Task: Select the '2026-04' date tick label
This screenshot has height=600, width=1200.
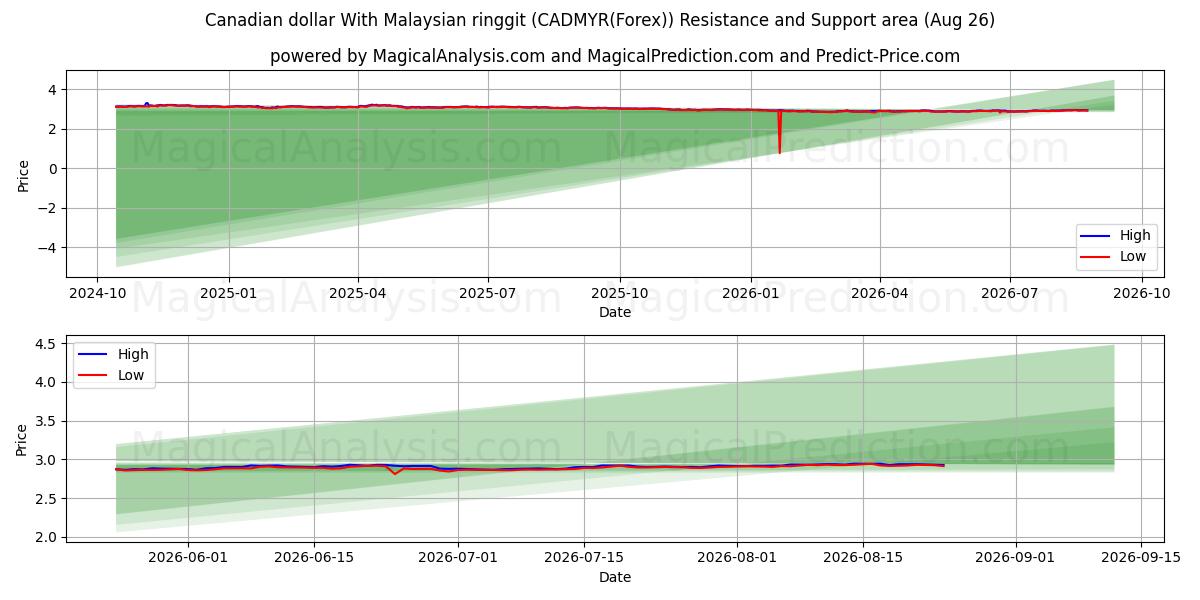Action: [x=880, y=294]
